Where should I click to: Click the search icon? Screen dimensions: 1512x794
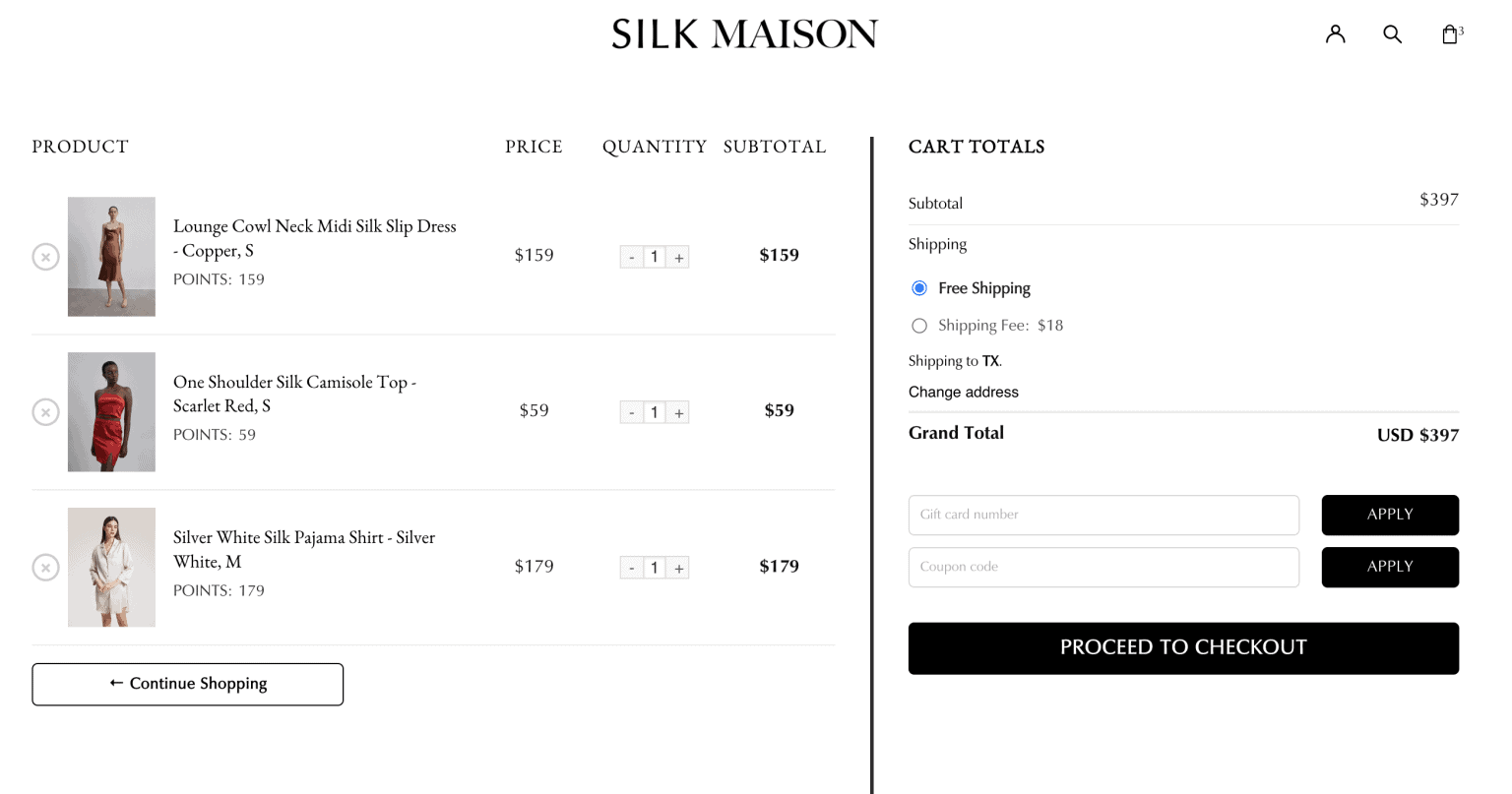(x=1393, y=32)
